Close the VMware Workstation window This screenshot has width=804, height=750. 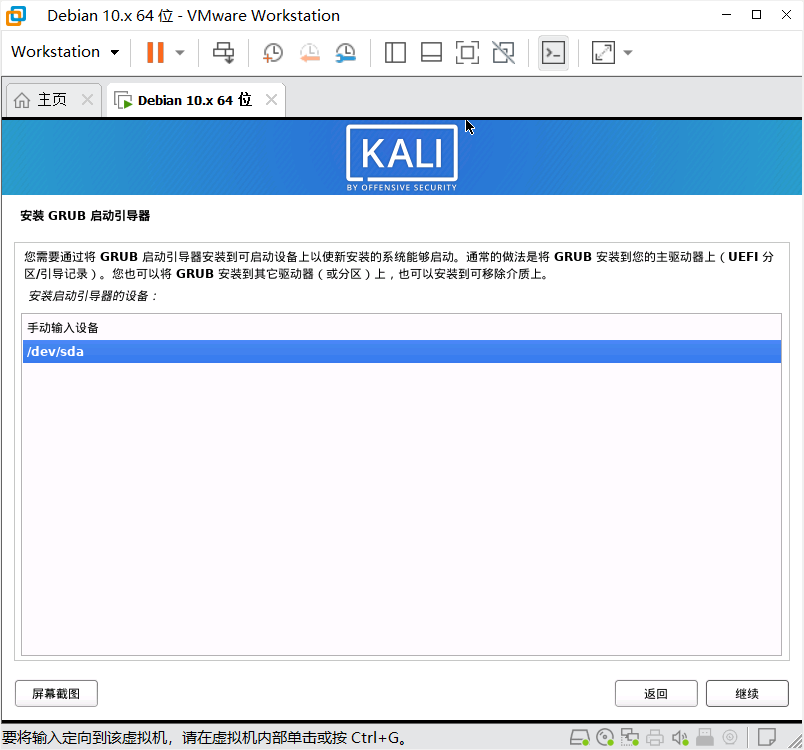[x=786, y=15]
